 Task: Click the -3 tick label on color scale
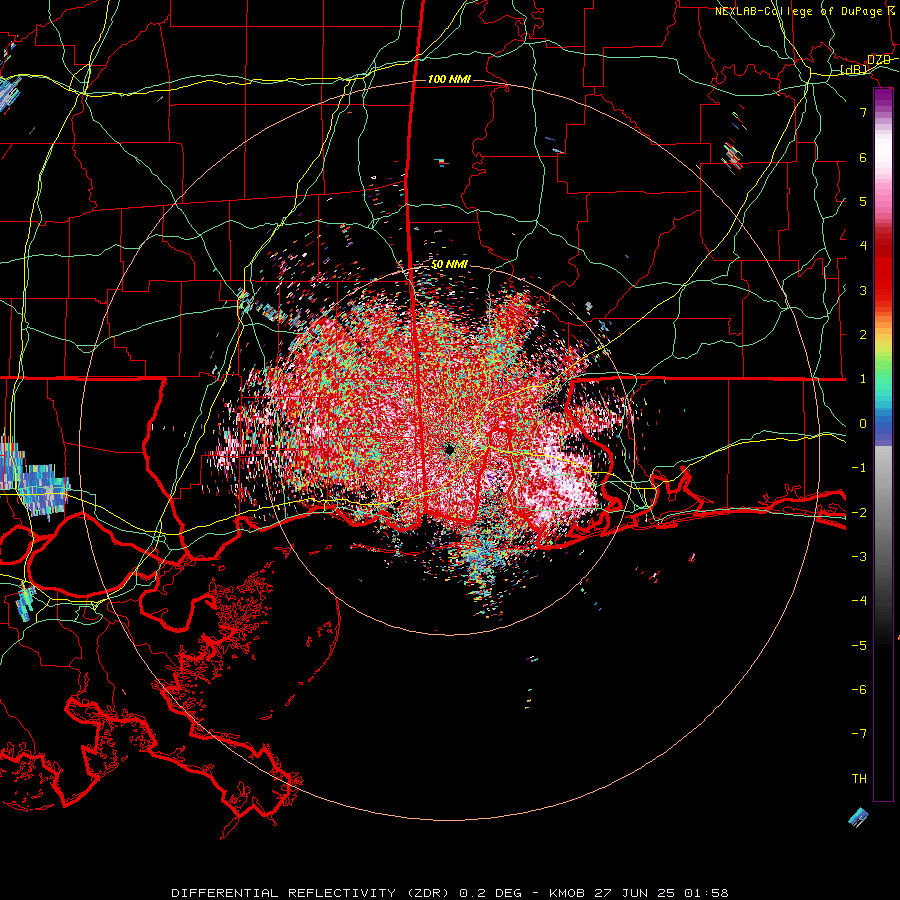coord(859,556)
